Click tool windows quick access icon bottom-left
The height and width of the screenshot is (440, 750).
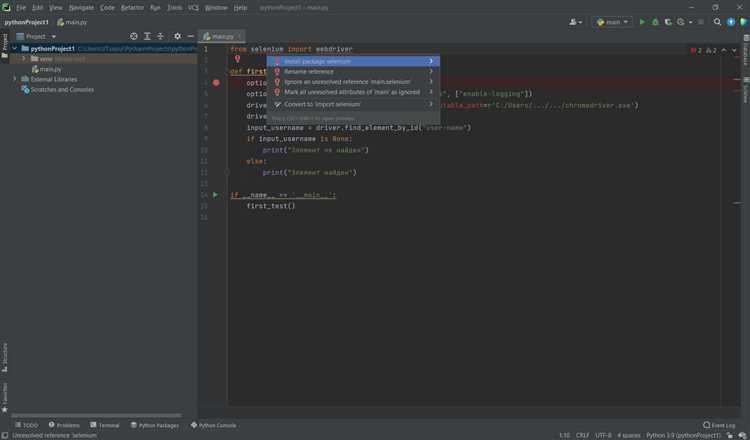[5, 435]
